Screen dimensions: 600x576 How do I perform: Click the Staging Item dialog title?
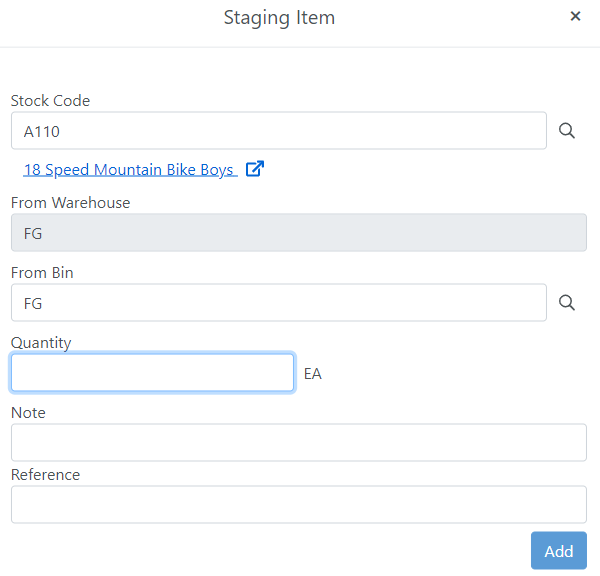click(279, 18)
